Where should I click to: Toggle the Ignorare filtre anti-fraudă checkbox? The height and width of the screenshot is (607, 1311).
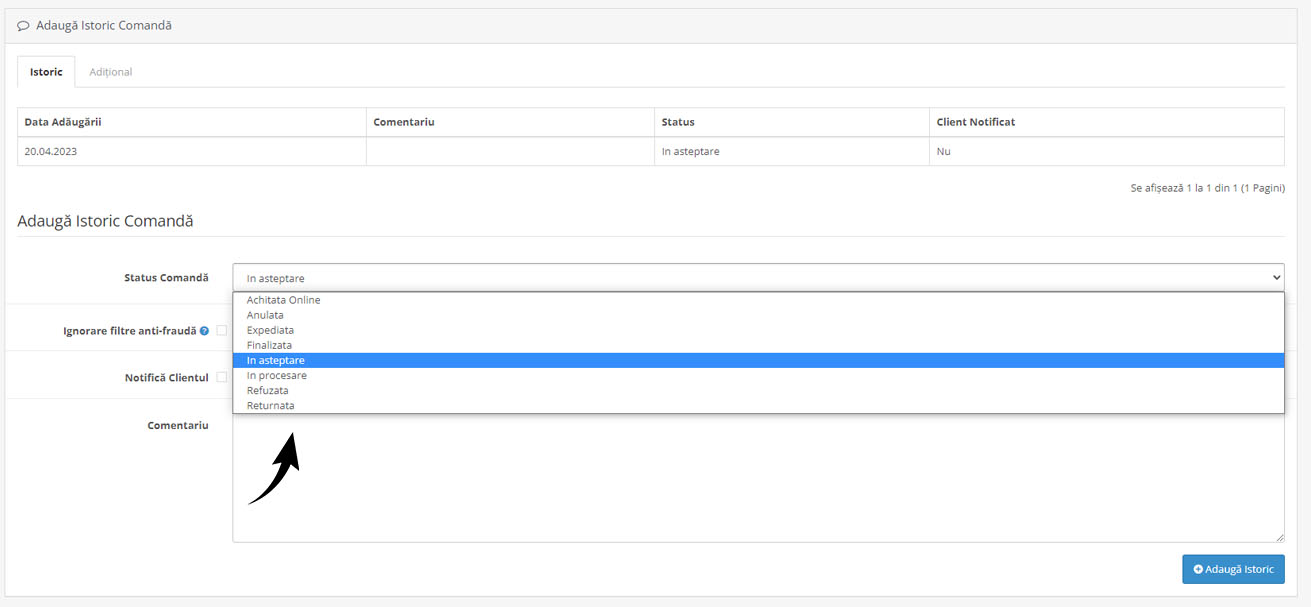click(x=222, y=330)
